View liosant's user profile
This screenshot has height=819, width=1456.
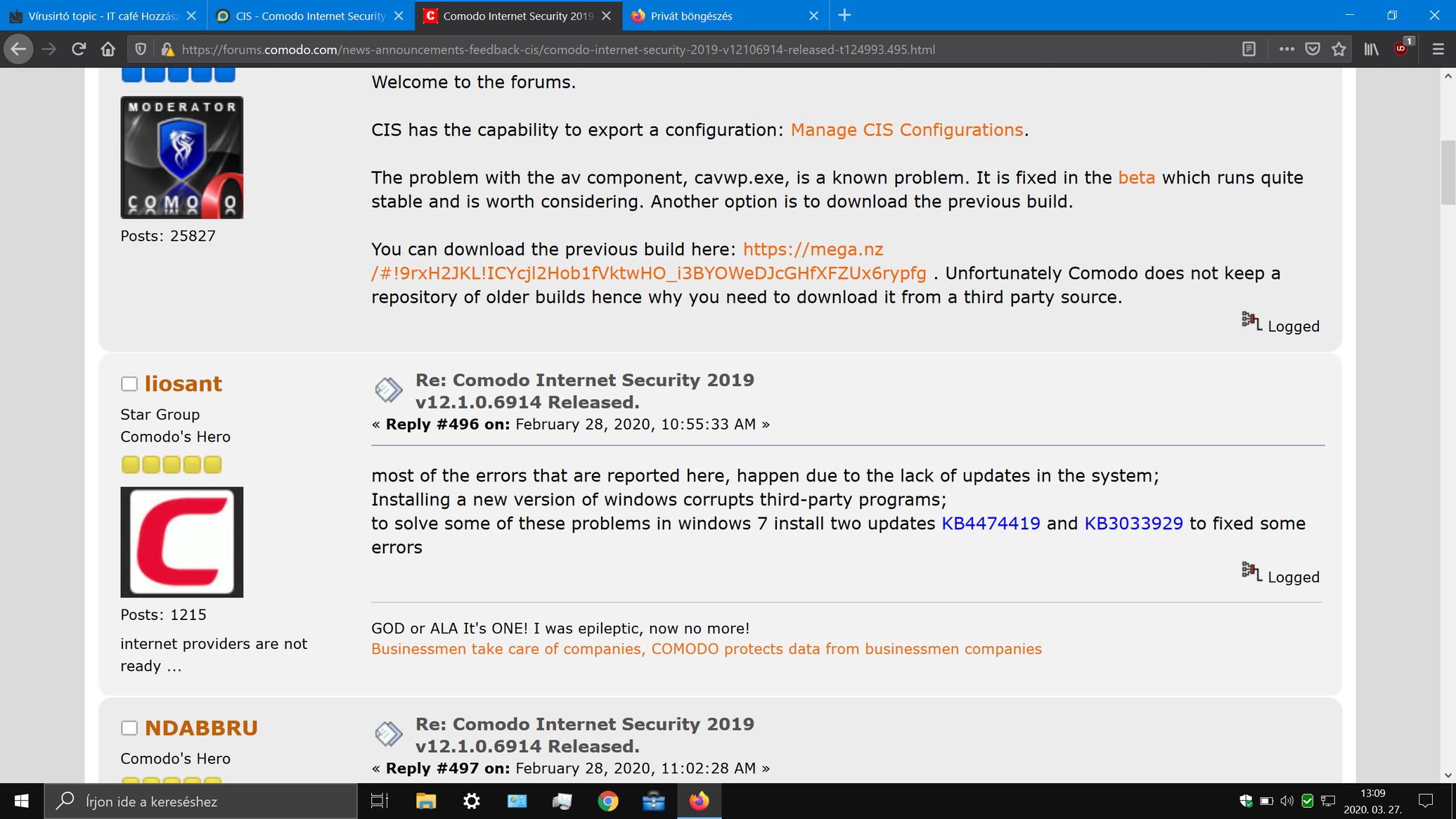(x=183, y=384)
